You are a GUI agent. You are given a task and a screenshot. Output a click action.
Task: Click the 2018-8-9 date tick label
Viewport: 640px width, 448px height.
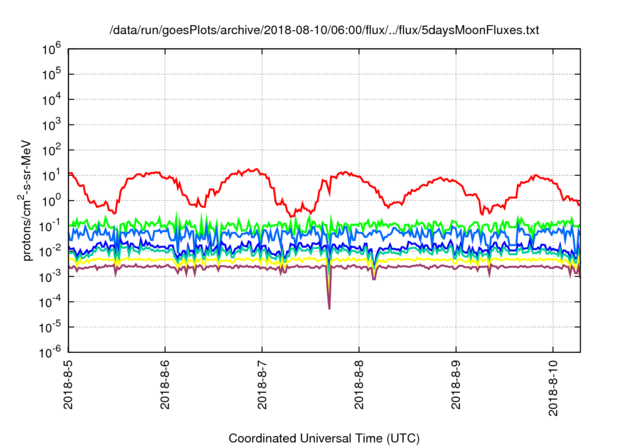coord(456,384)
